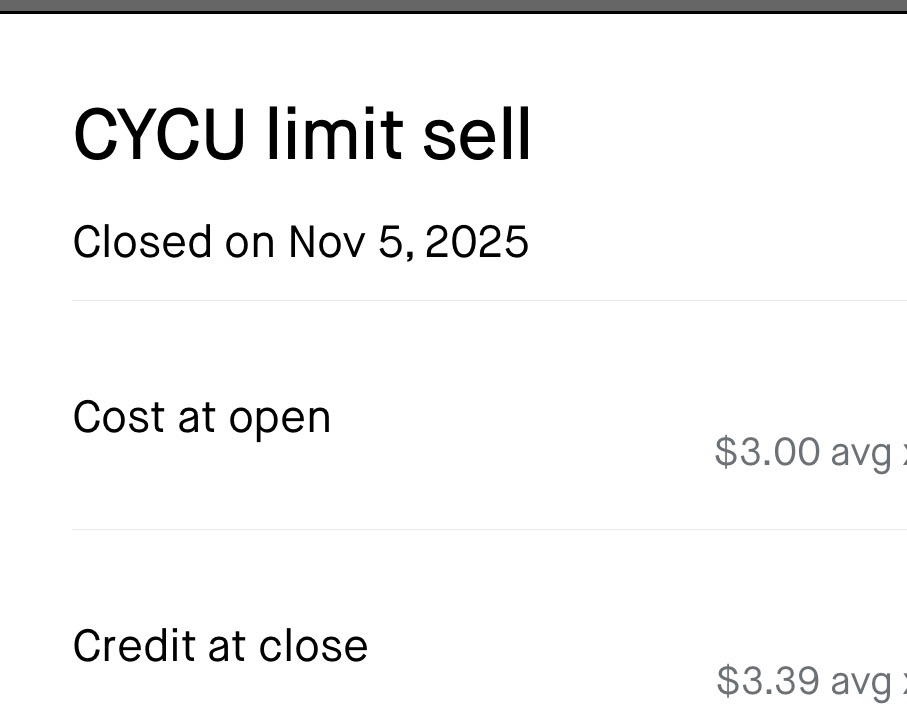The width and height of the screenshot is (907, 715).
Task: Select the "Cost at open" label
Action: point(201,417)
